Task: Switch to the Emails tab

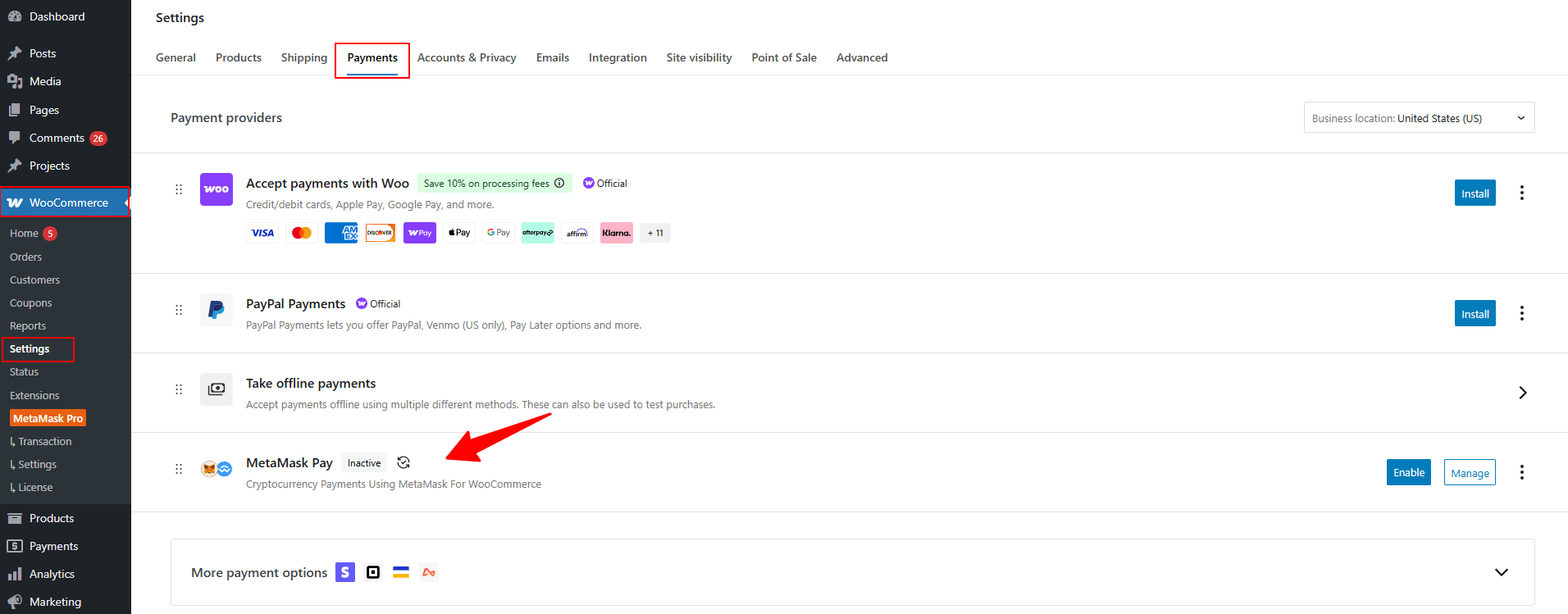Action: click(553, 57)
